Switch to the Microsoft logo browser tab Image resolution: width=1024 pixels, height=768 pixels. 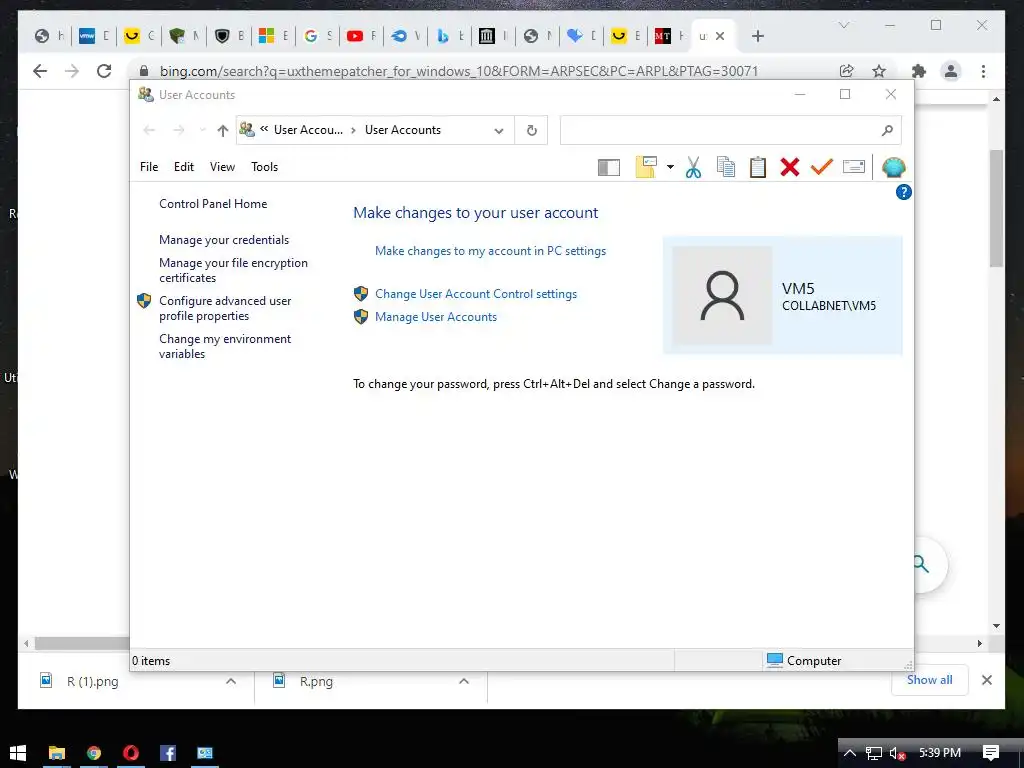pyautogui.click(x=273, y=36)
